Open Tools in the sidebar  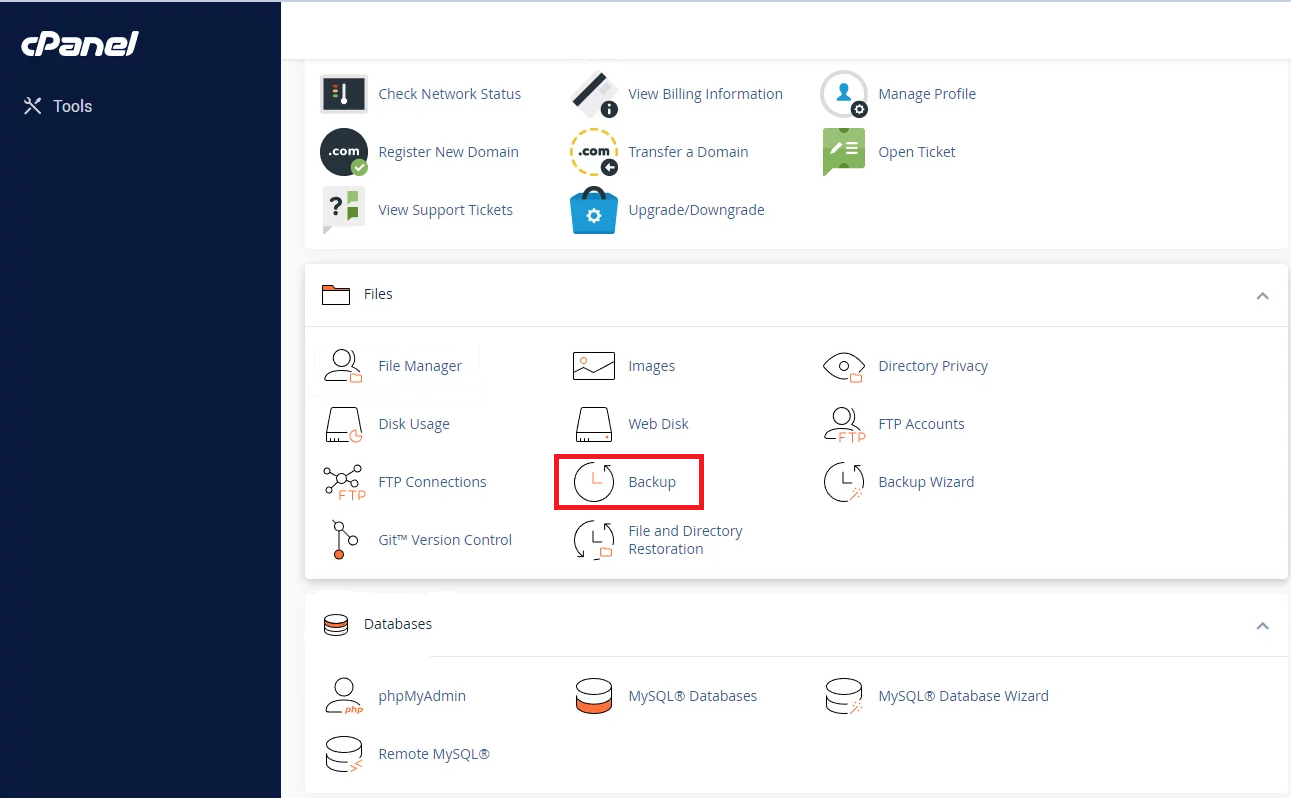click(58, 106)
